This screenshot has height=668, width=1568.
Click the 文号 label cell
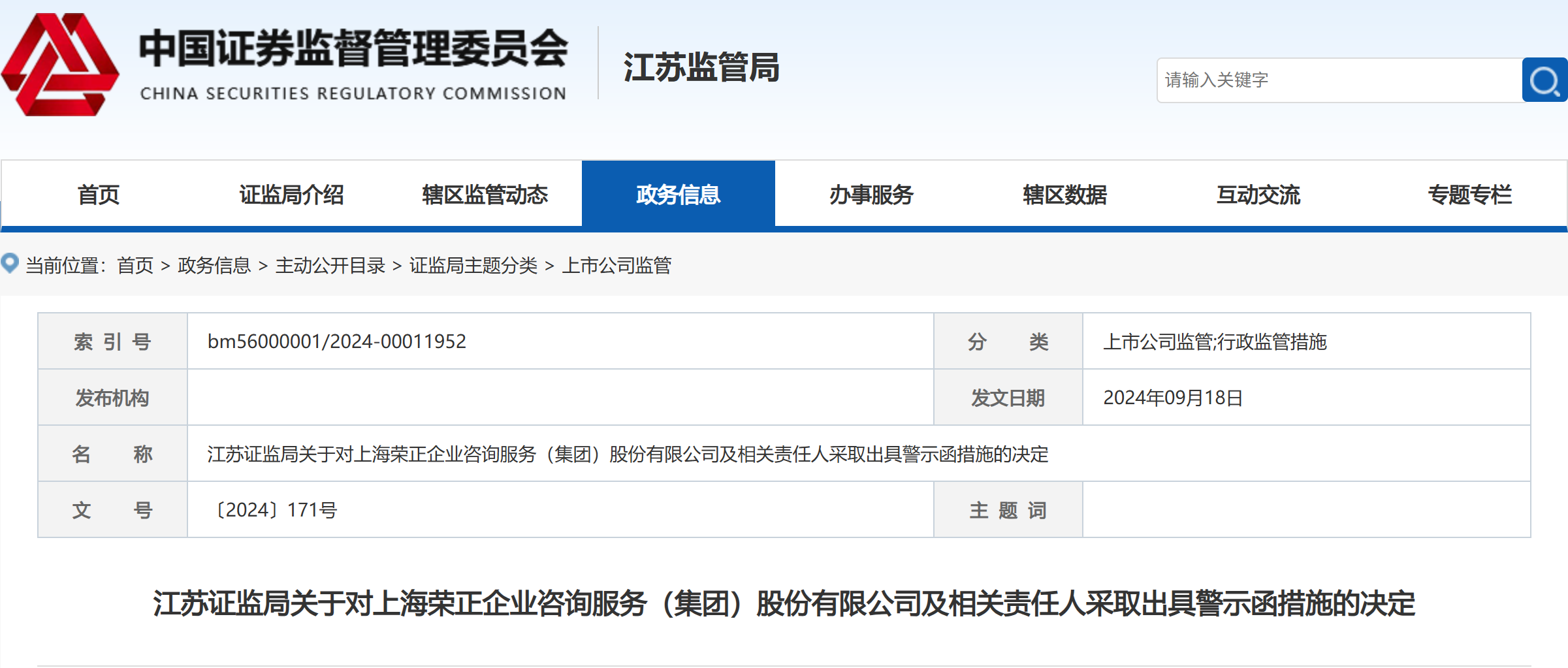coord(112,510)
